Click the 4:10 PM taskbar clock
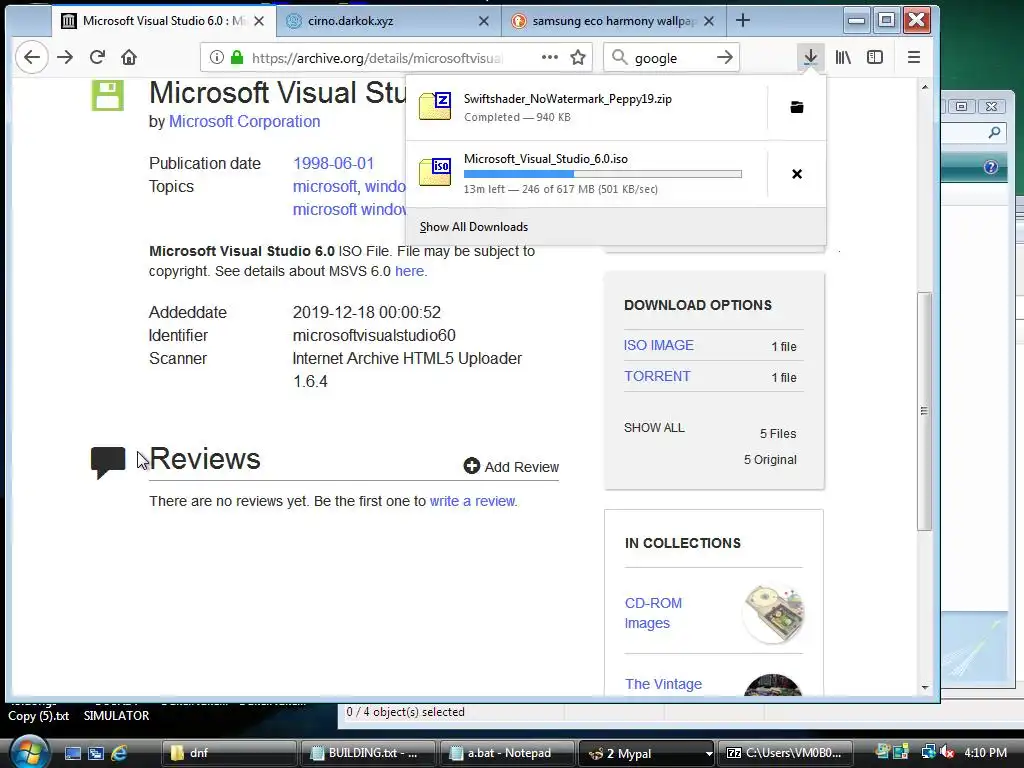The image size is (1024, 768). click(x=985, y=753)
